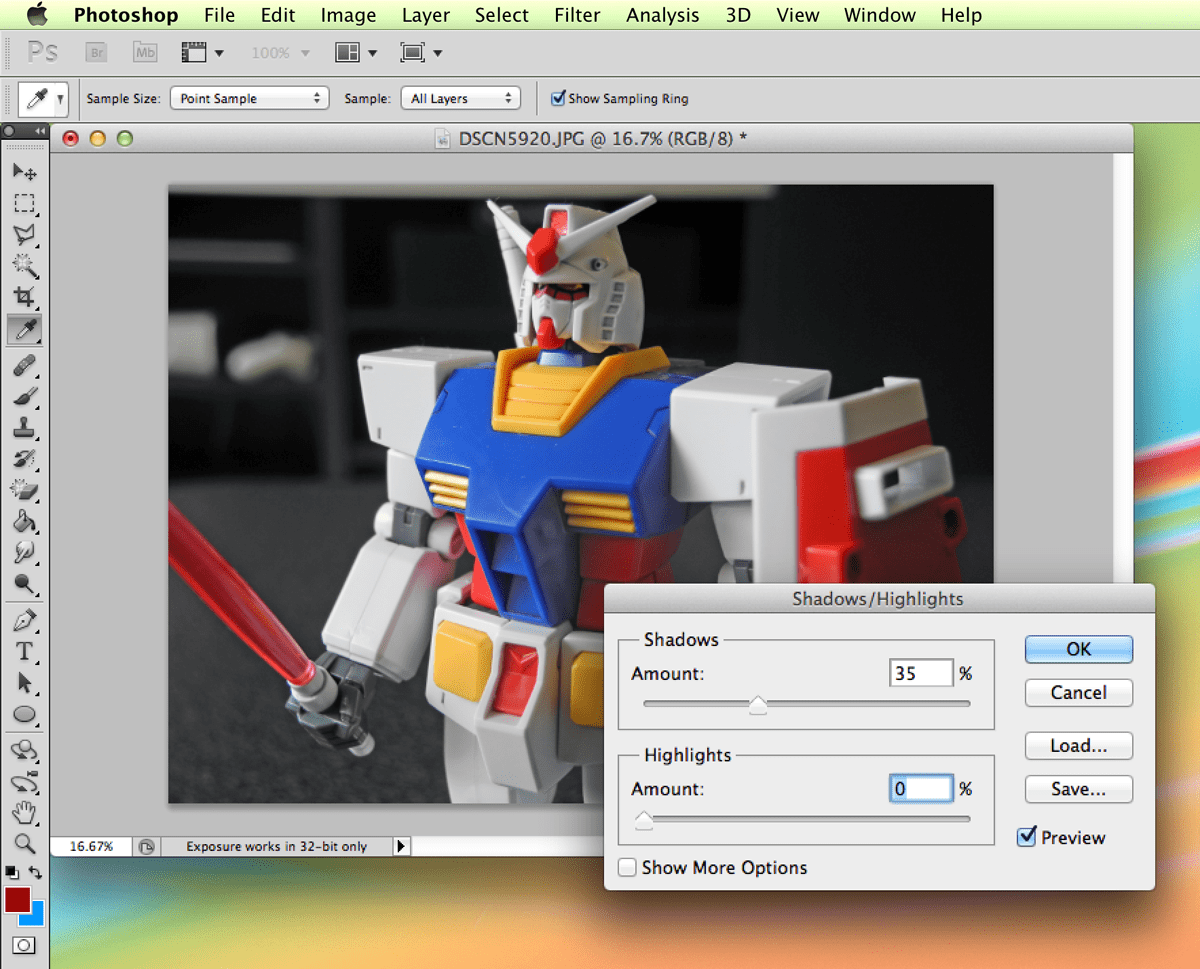Image resolution: width=1200 pixels, height=969 pixels.
Task: Toggle Quick Mask mode
Action: tap(24, 945)
